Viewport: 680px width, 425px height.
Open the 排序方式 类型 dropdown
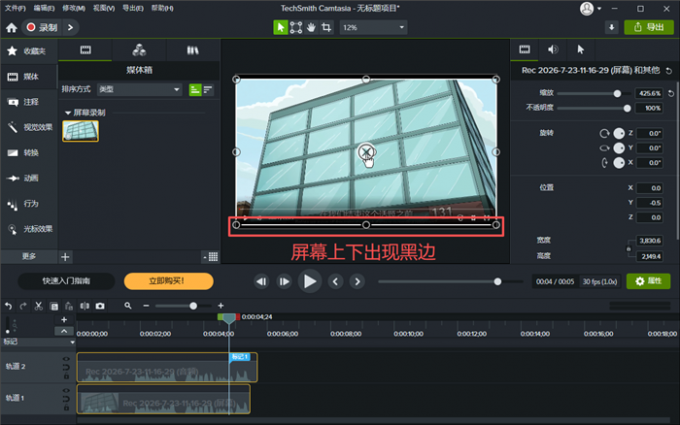[139, 89]
